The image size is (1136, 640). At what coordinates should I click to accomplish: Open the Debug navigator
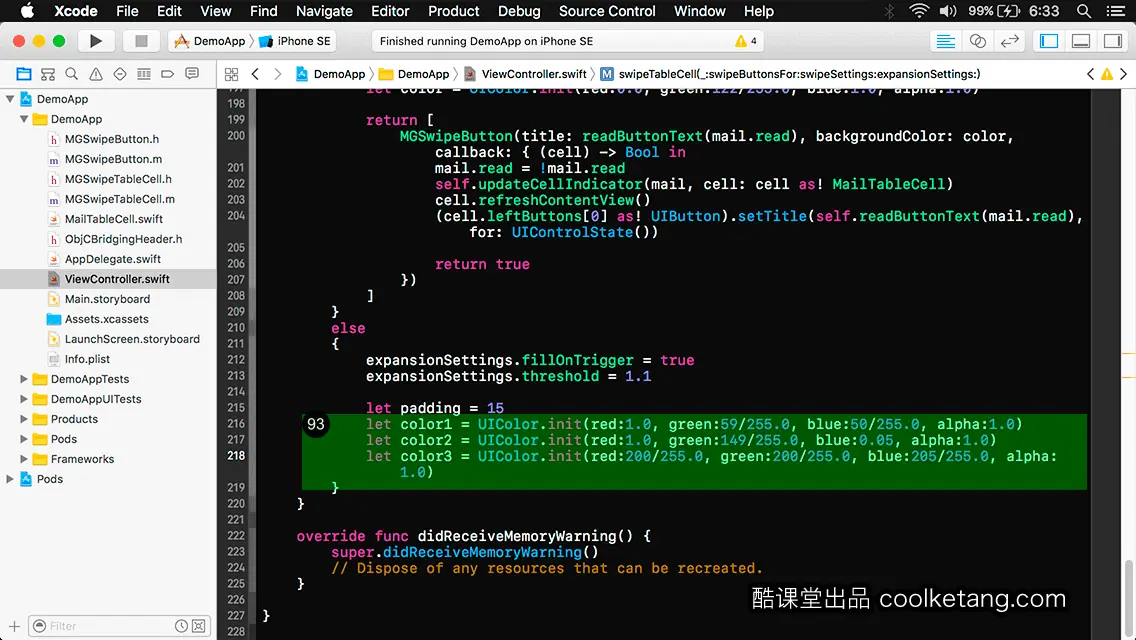tap(144, 74)
